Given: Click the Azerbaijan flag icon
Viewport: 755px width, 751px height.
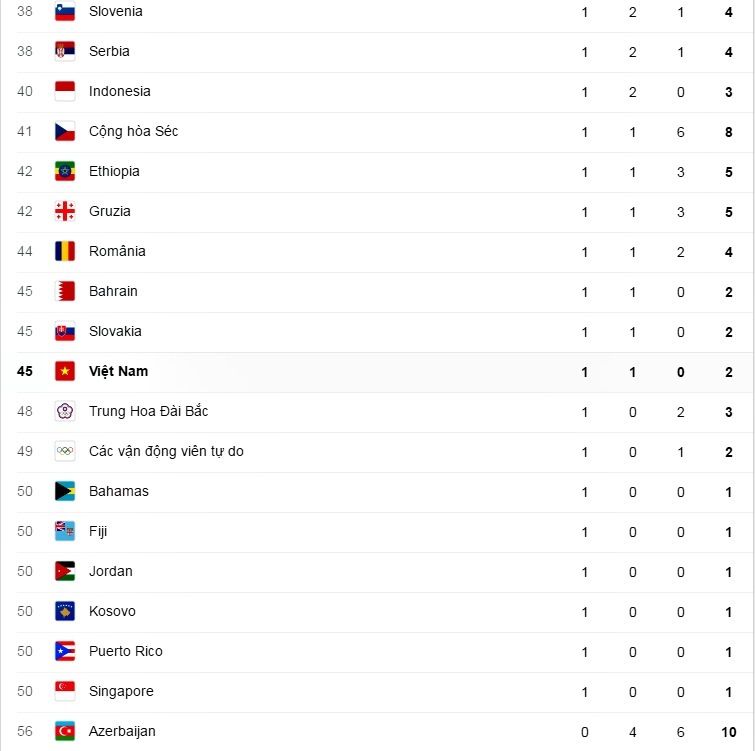Looking at the screenshot, I should coord(65,732).
